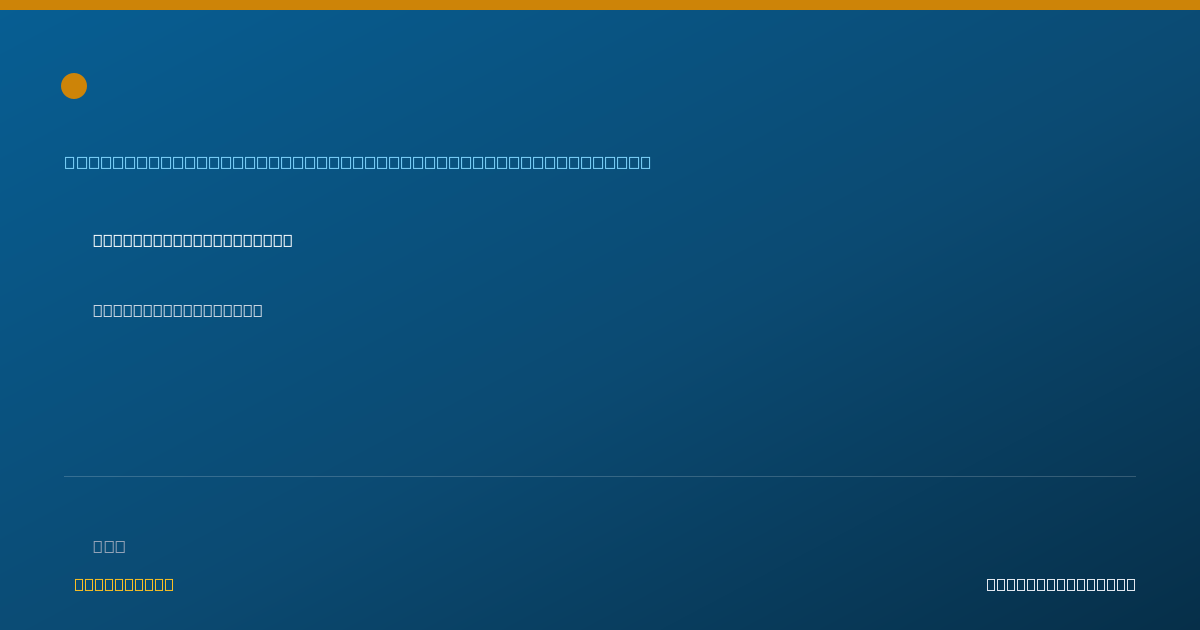The width and height of the screenshot is (1200, 630).
Task: Select the long light-blue headline text line
Action: click(x=358, y=162)
